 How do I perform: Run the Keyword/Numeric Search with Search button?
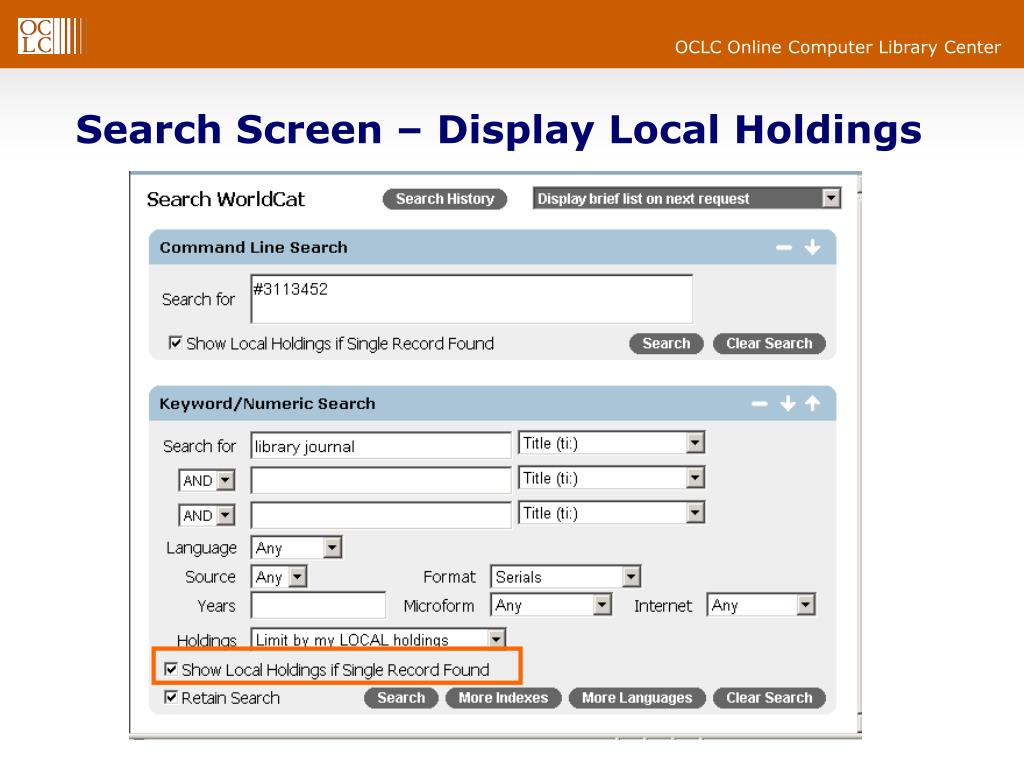pyautogui.click(x=401, y=697)
